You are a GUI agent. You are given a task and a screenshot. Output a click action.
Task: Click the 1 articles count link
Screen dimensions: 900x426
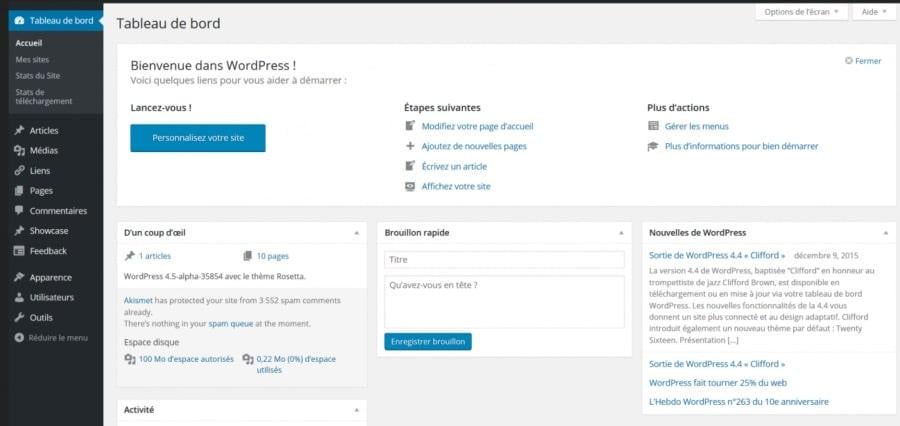[x=154, y=256]
